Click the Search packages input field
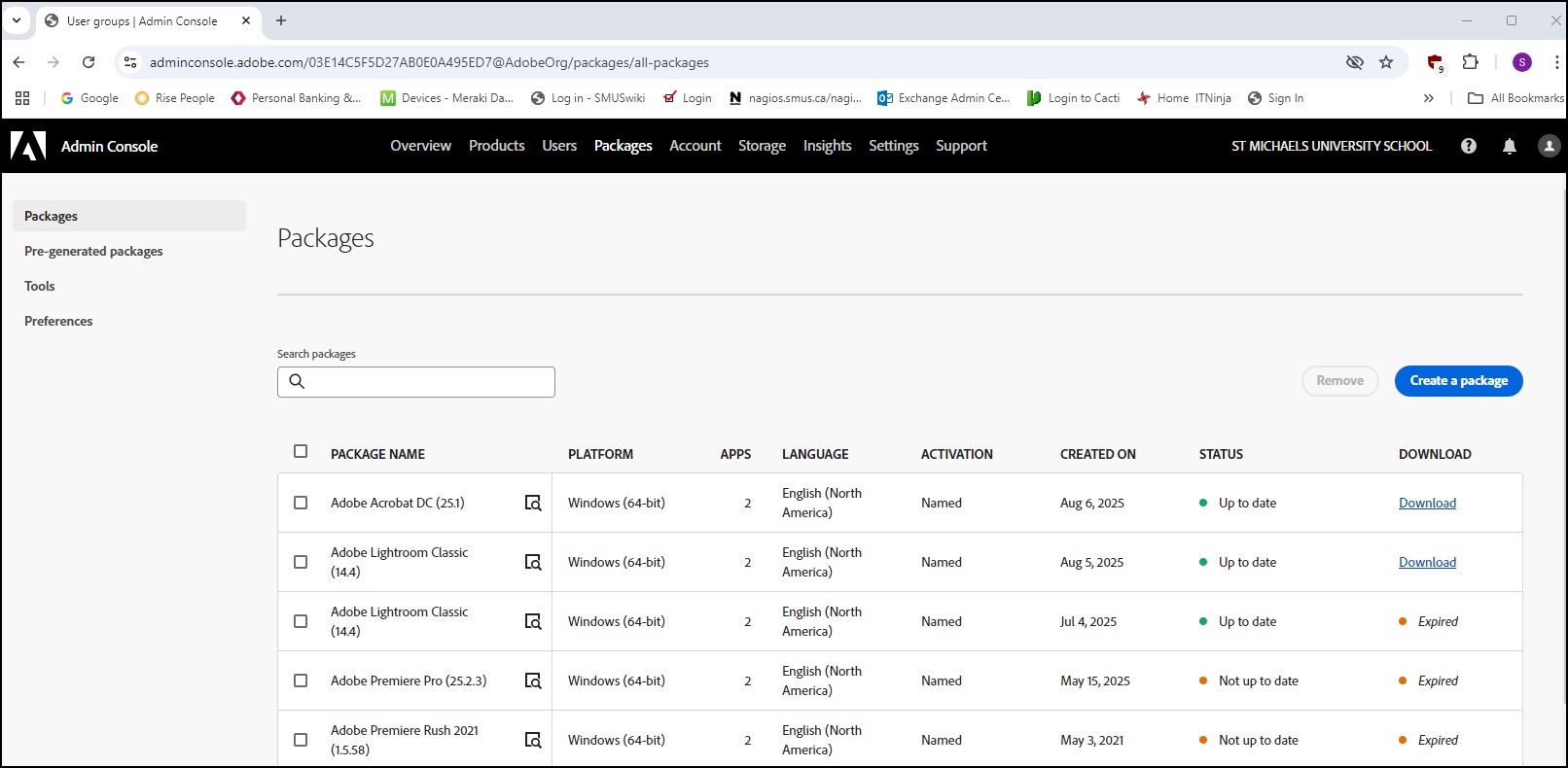Image resolution: width=1568 pixels, height=768 pixels. click(x=416, y=382)
